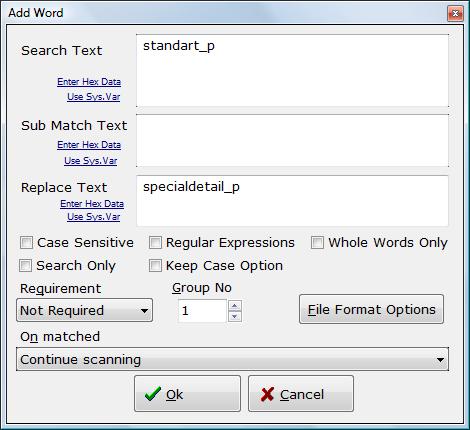The height and width of the screenshot is (430, 470).
Task: Open File Format Options
Action: pyautogui.click(x=371, y=309)
